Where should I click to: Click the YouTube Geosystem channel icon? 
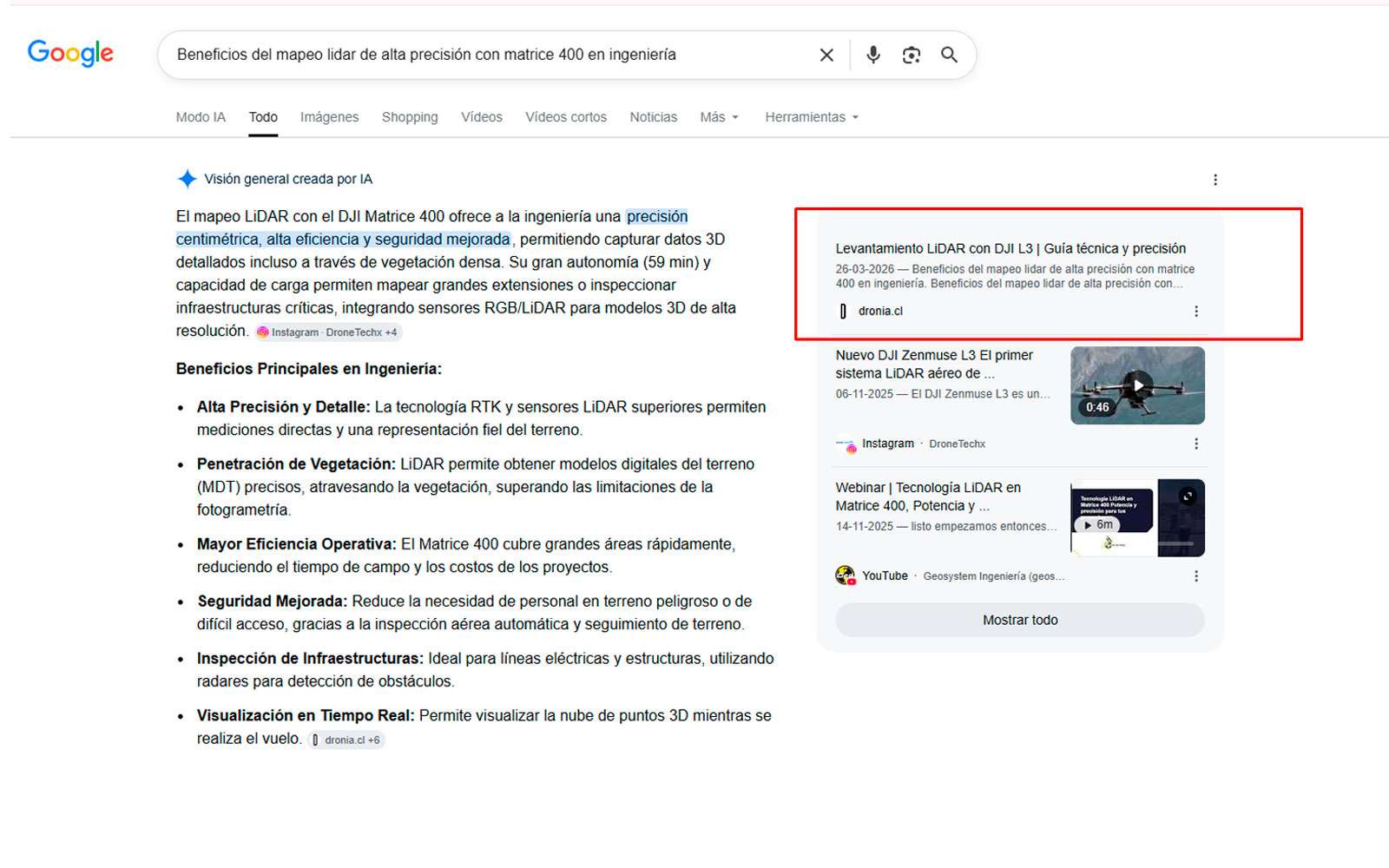pyautogui.click(x=846, y=575)
